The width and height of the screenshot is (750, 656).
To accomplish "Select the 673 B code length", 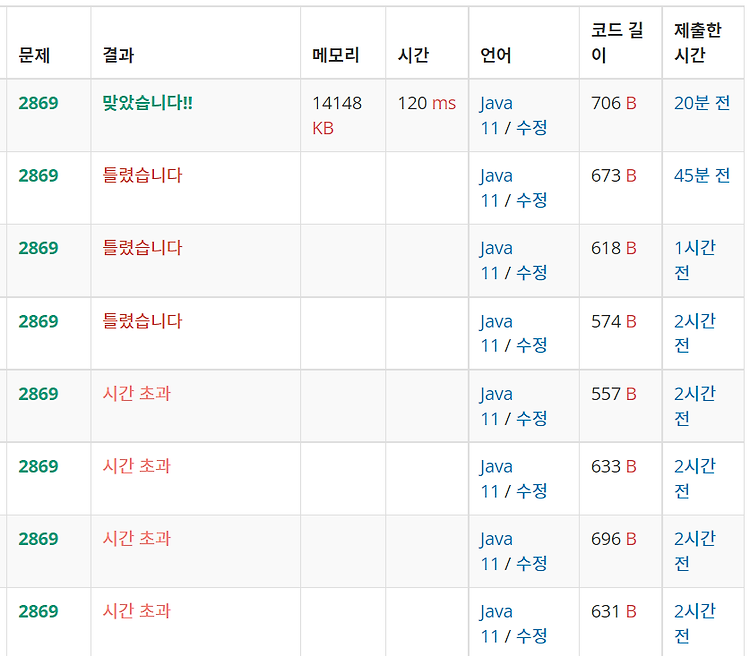I will pos(614,176).
